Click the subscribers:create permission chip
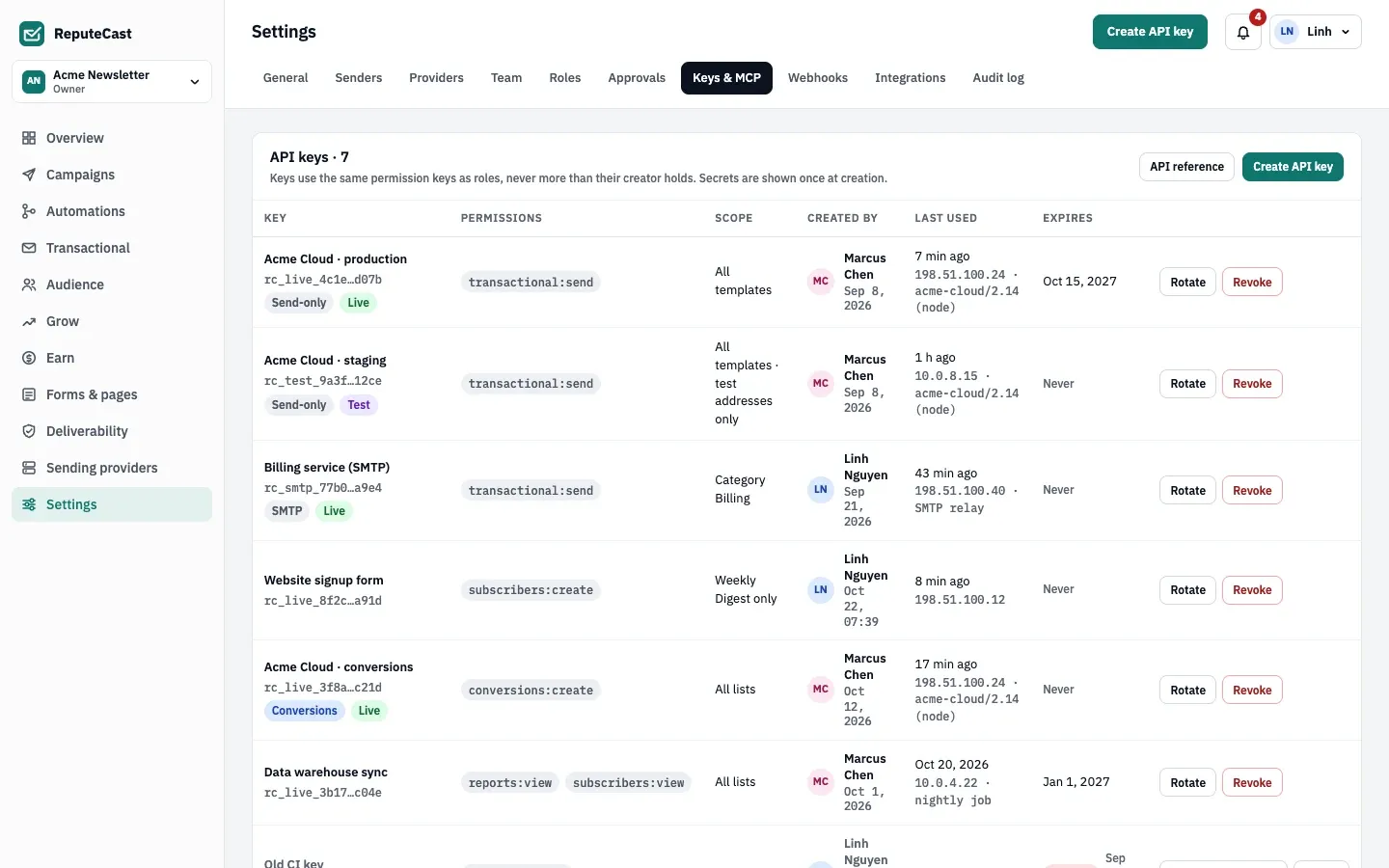Screen dimensions: 1389x868 click(x=531, y=590)
